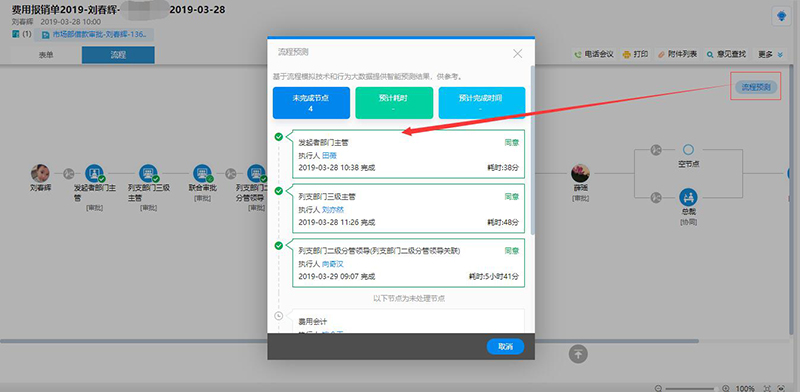Click the 列支部门三级主管 flow node icon
Image resolution: width=800 pixels, height=392 pixels.
[x=148, y=174]
